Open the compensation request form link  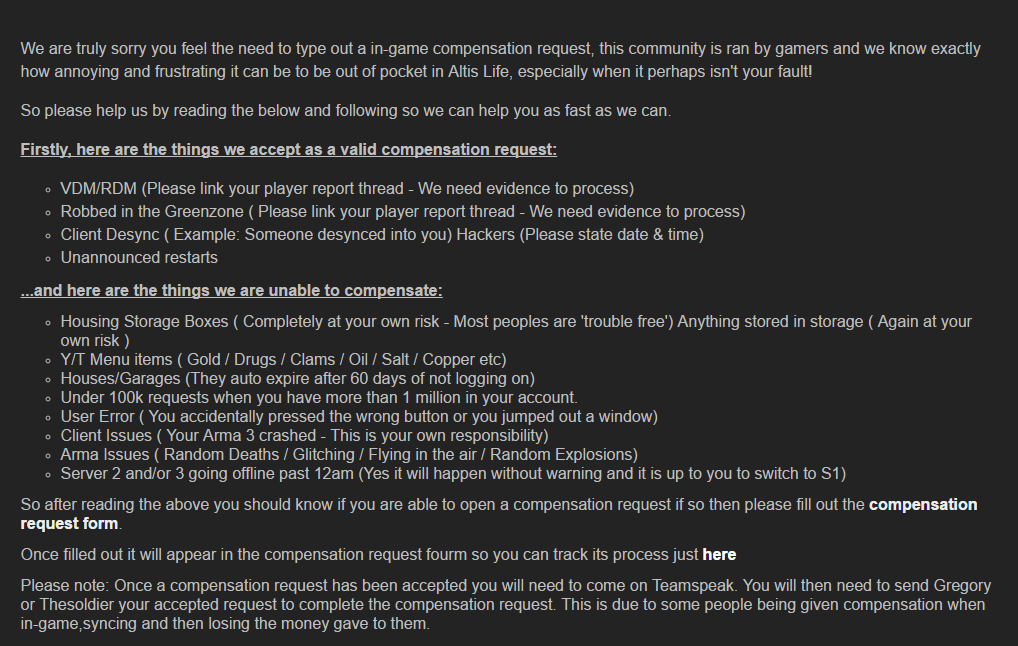(923, 504)
